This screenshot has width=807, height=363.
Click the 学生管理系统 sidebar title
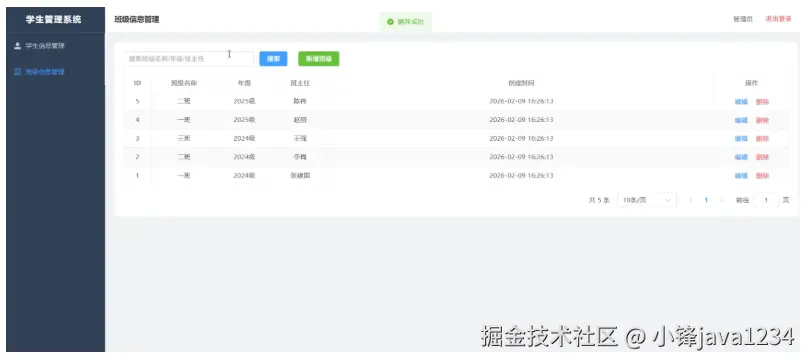pos(54,20)
